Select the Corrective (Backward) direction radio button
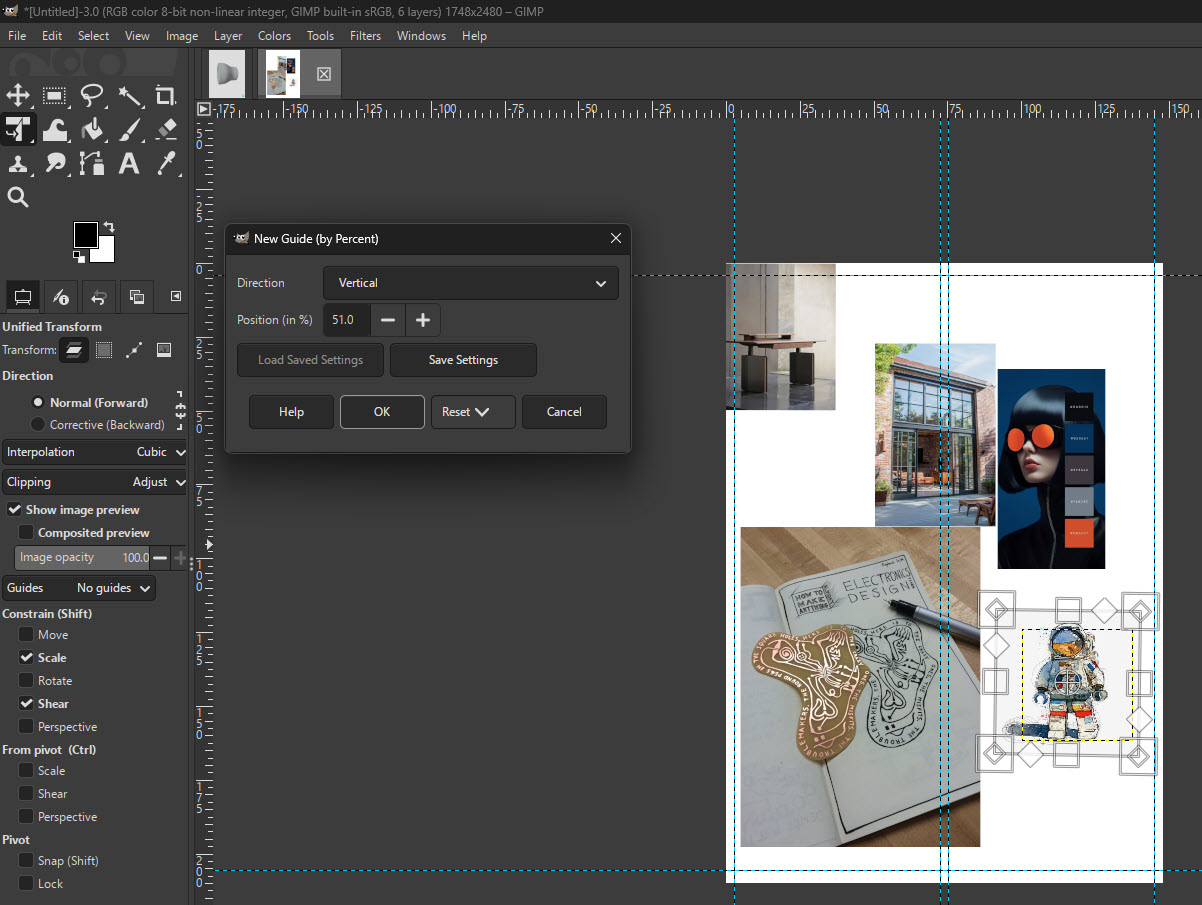The image size is (1202, 905). tap(38, 424)
